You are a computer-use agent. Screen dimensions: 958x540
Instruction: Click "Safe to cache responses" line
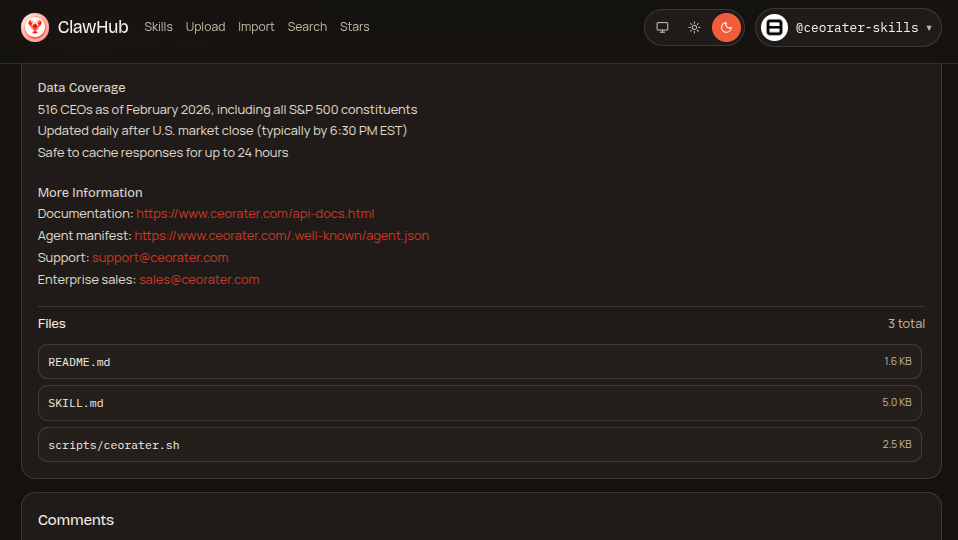163,153
